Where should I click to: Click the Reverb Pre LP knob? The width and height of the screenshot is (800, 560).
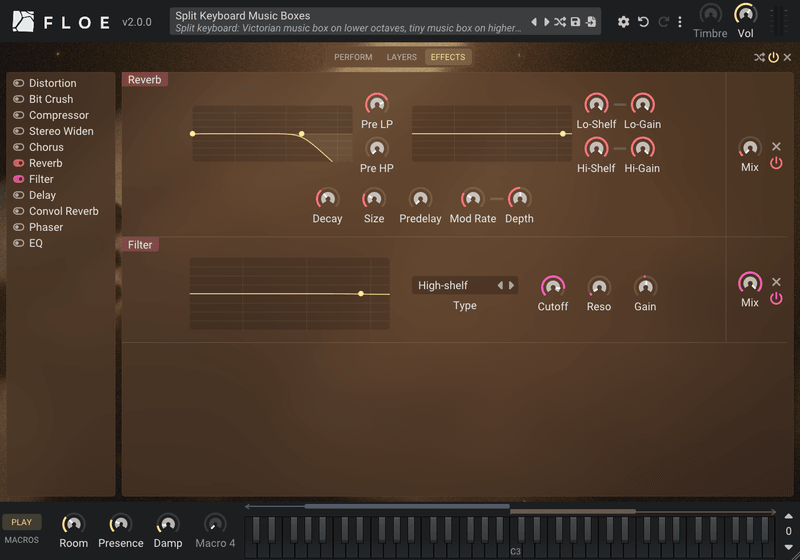coord(377,104)
